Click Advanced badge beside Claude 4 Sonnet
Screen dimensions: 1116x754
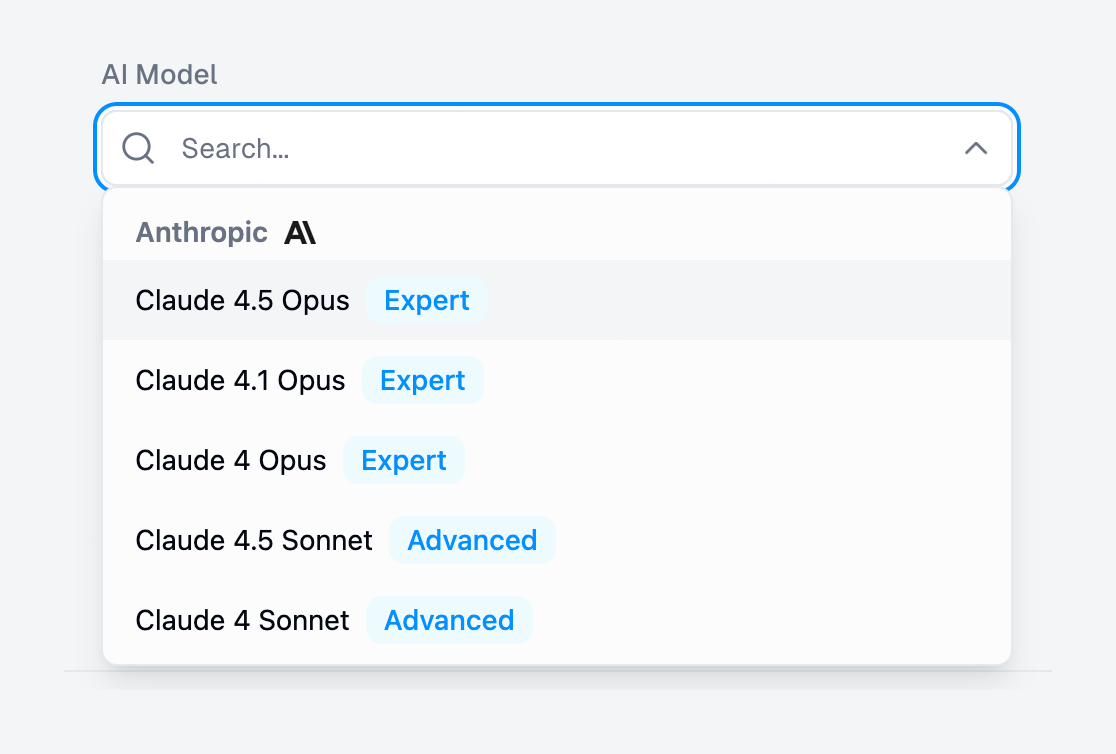449,620
